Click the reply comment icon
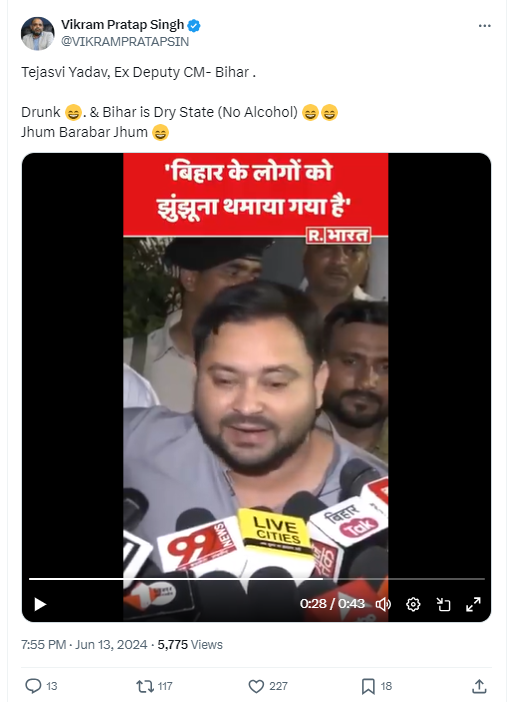This screenshot has width=511, height=702. (x=33, y=685)
